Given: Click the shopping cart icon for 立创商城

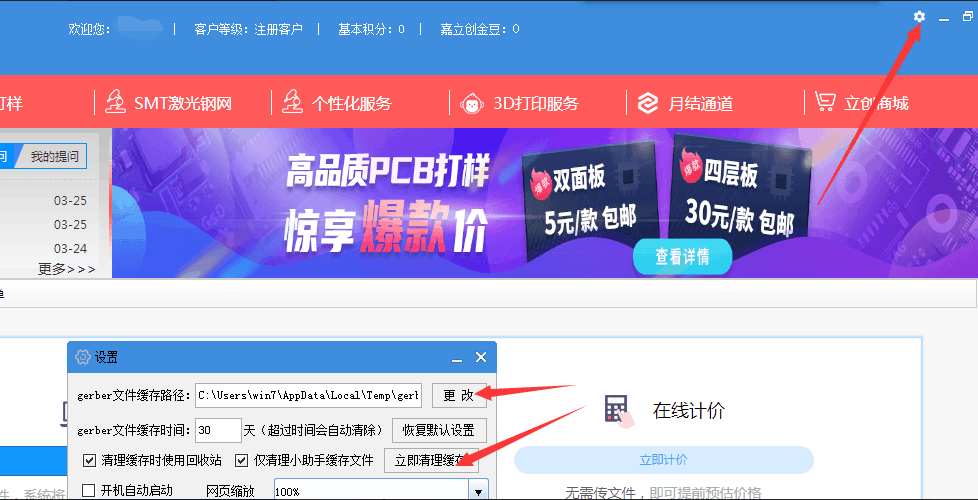Looking at the screenshot, I should [x=824, y=102].
